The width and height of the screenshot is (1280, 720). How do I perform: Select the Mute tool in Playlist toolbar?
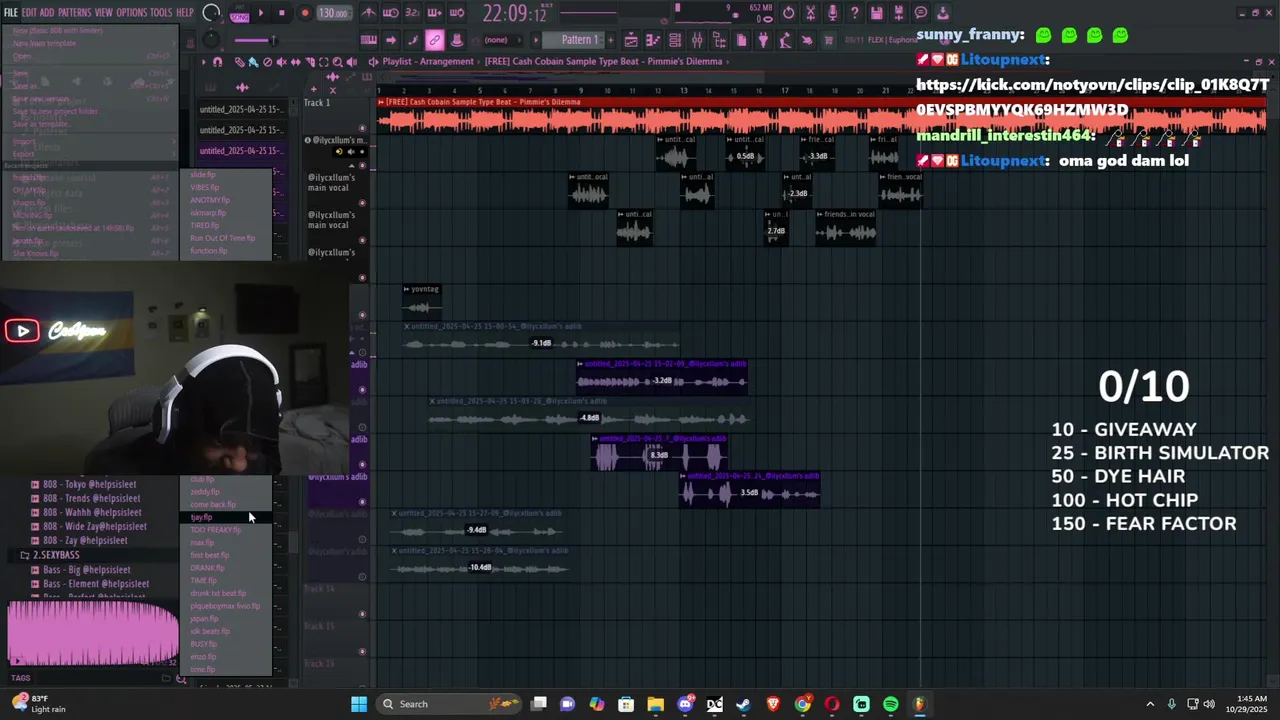click(281, 61)
